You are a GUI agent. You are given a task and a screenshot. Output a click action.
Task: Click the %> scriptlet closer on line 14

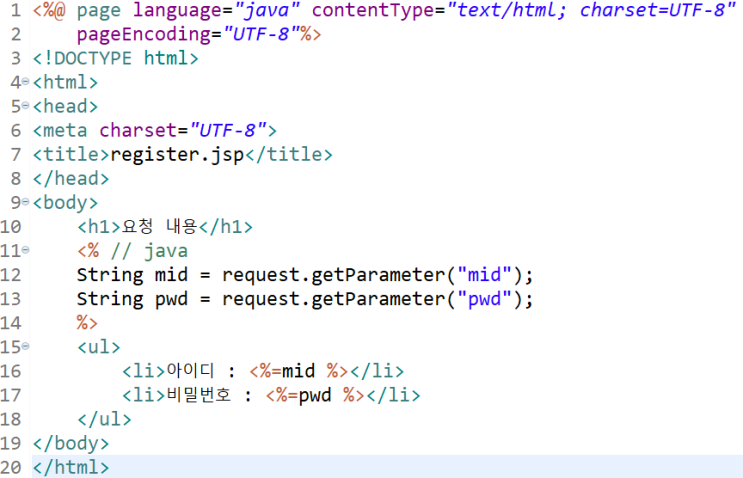tap(88, 323)
